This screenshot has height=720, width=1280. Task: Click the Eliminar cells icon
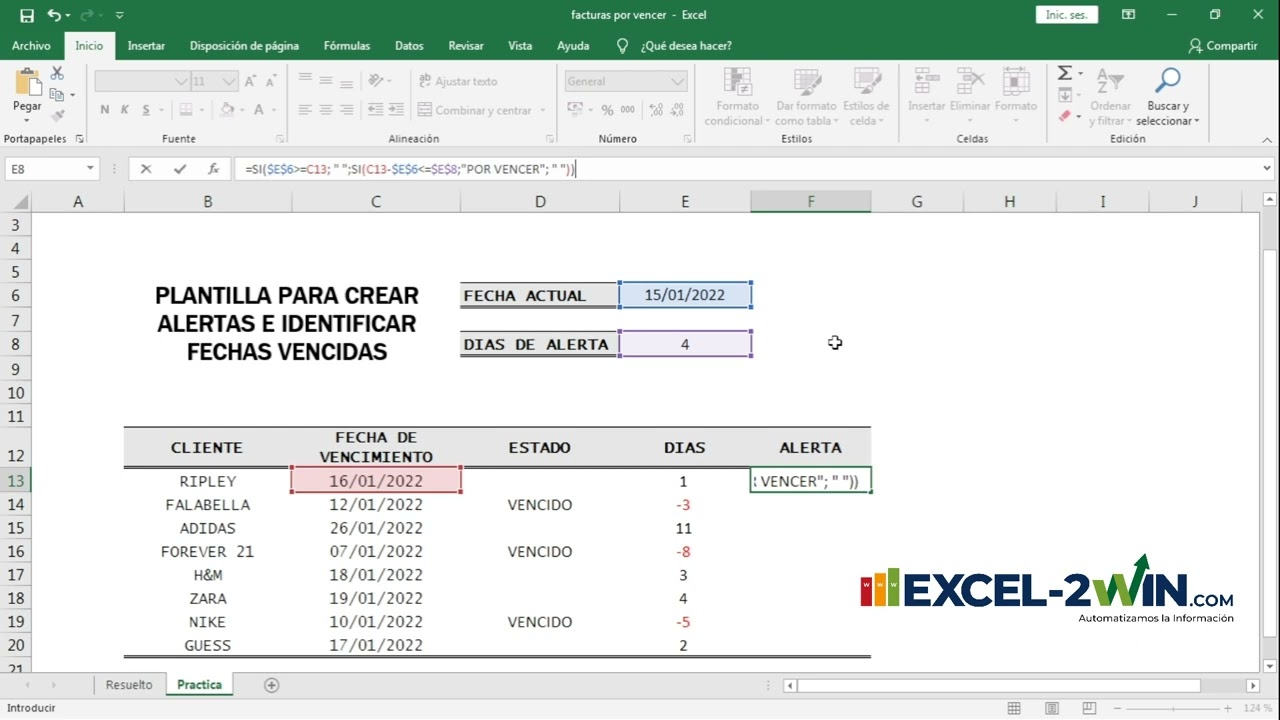[970, 82]
